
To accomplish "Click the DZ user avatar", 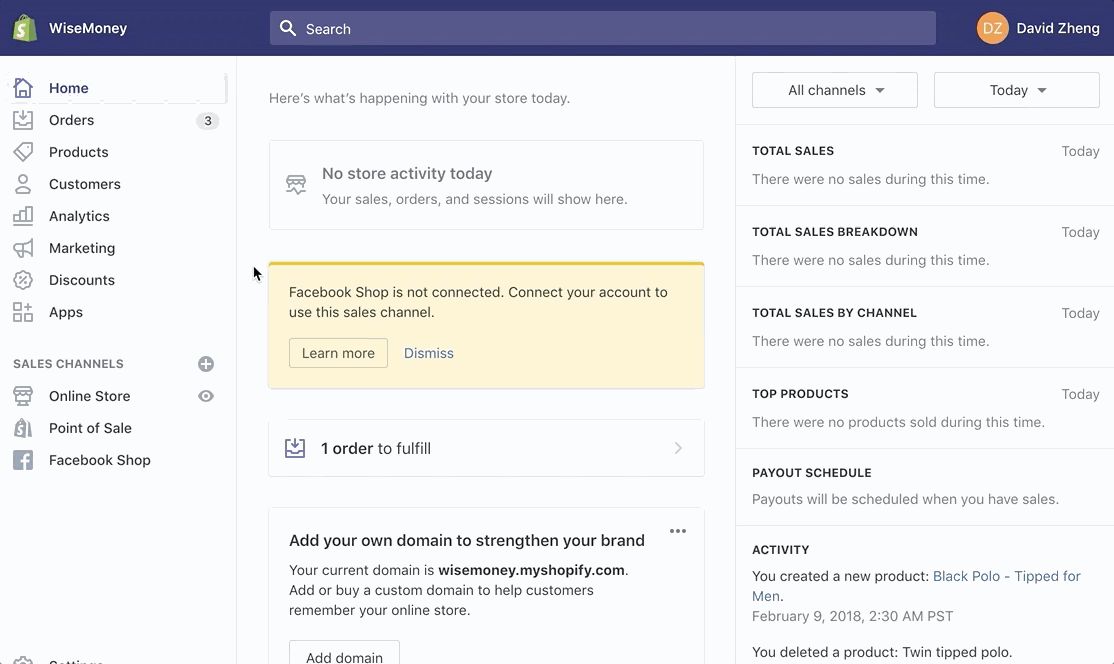I will (993, 28).
